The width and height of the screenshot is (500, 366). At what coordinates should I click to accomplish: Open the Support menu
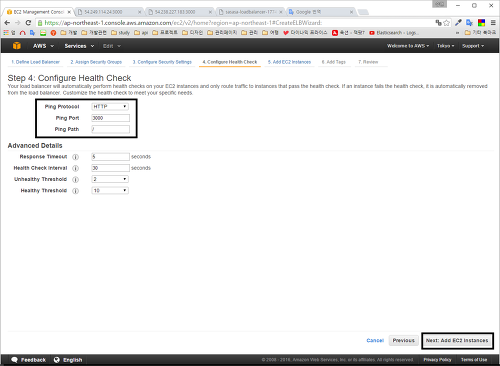coord(473,46)
